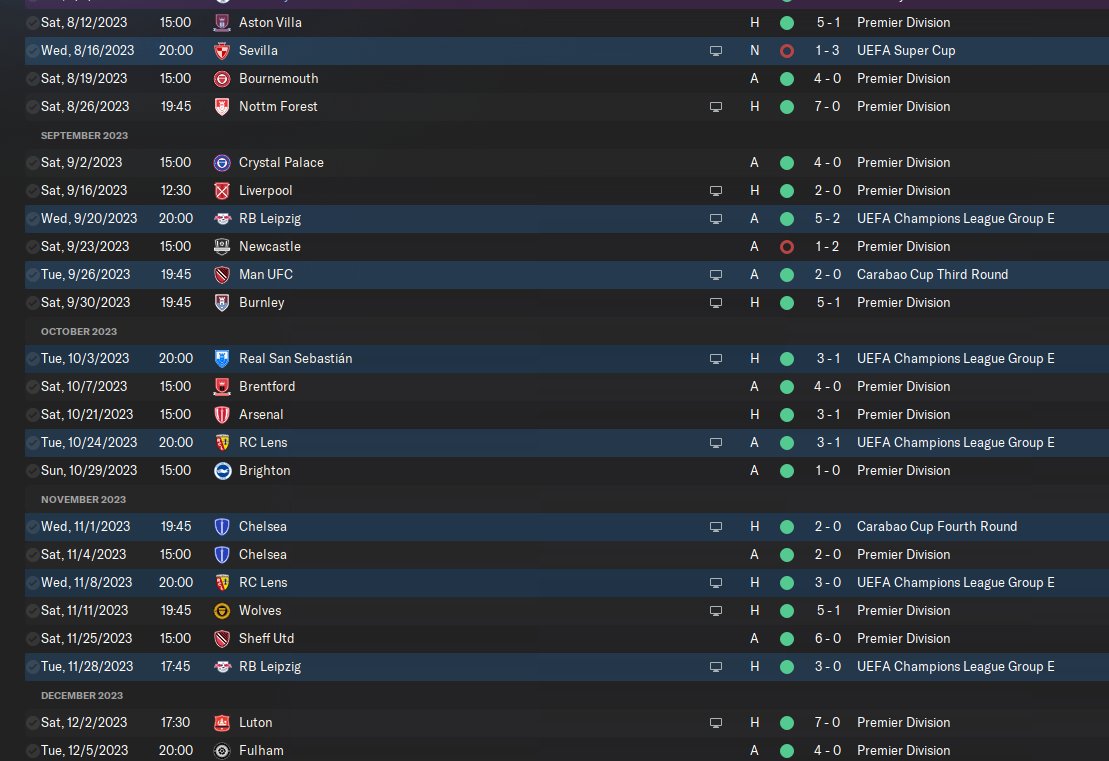Click the 1 - 0 score against Brighton

826,470
